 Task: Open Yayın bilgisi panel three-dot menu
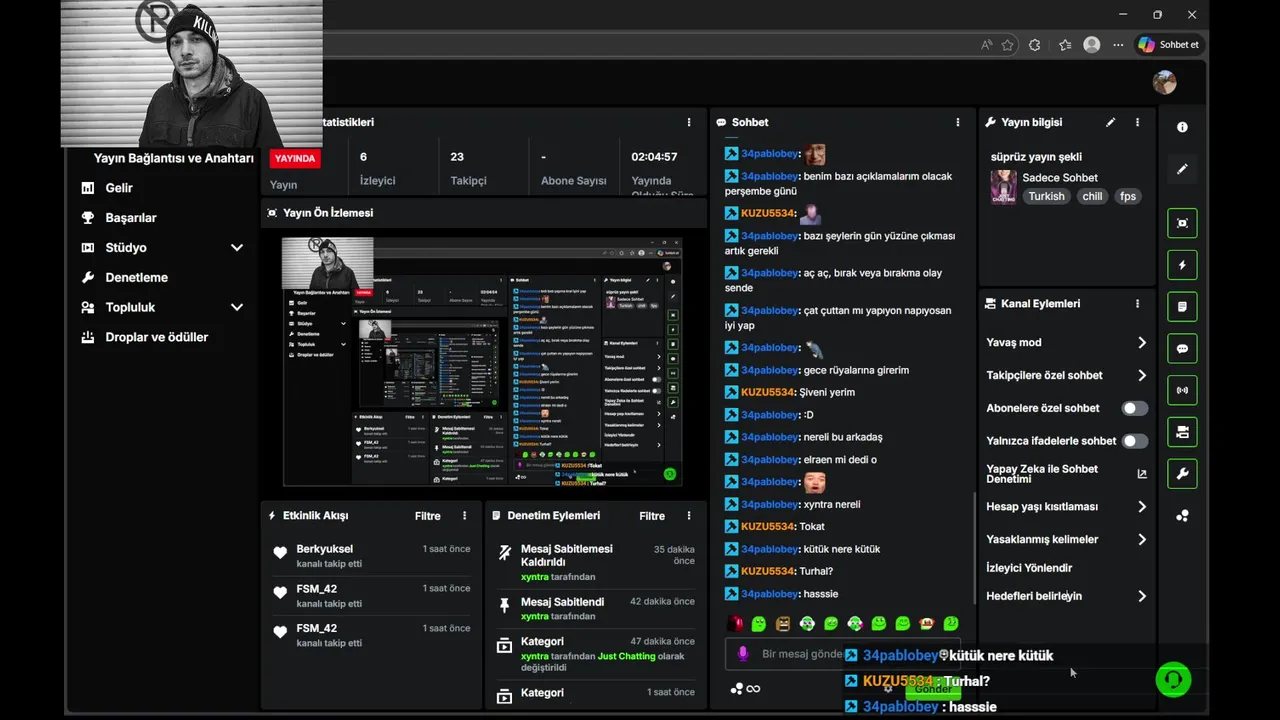(1137, 122)
